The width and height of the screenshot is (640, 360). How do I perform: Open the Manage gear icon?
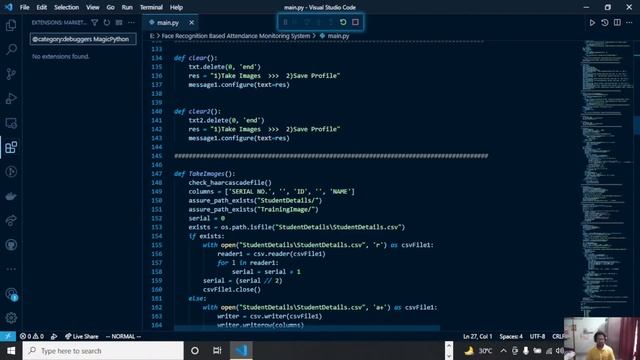(11, 318)
